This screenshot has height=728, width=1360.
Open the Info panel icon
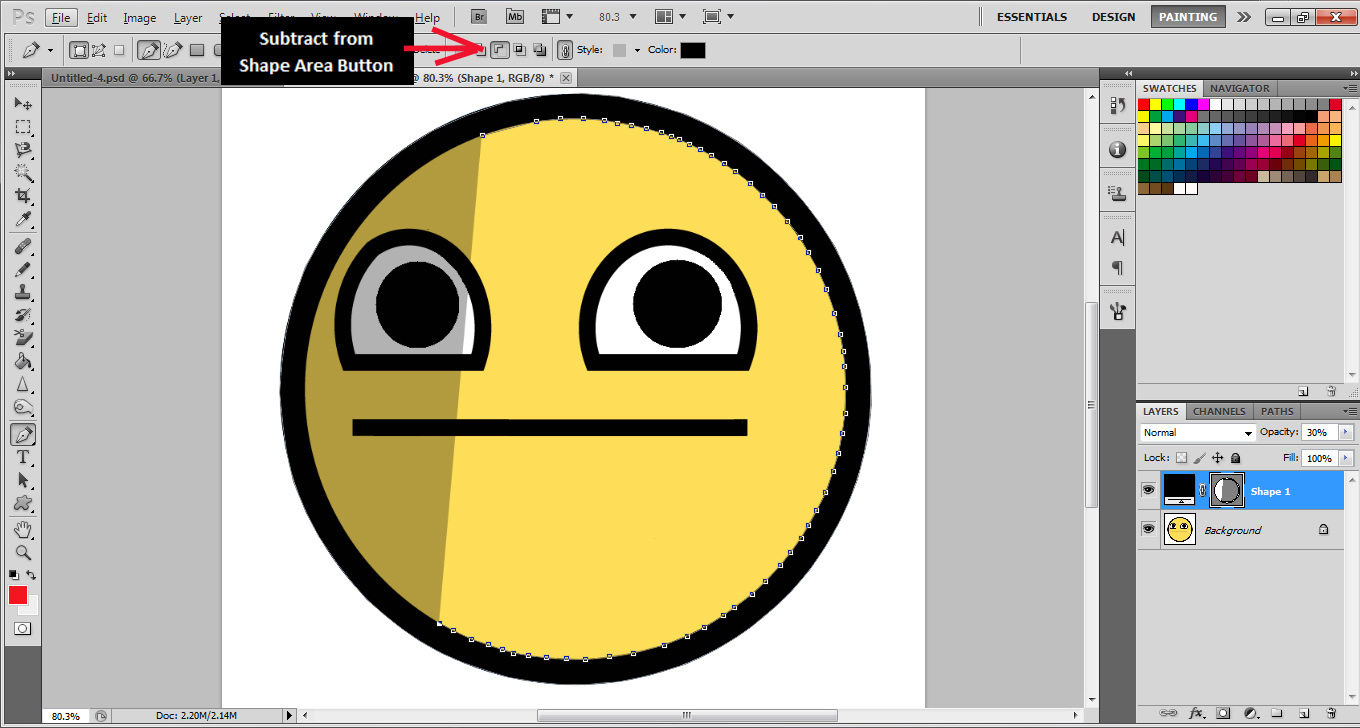(x=1118, y=149)
